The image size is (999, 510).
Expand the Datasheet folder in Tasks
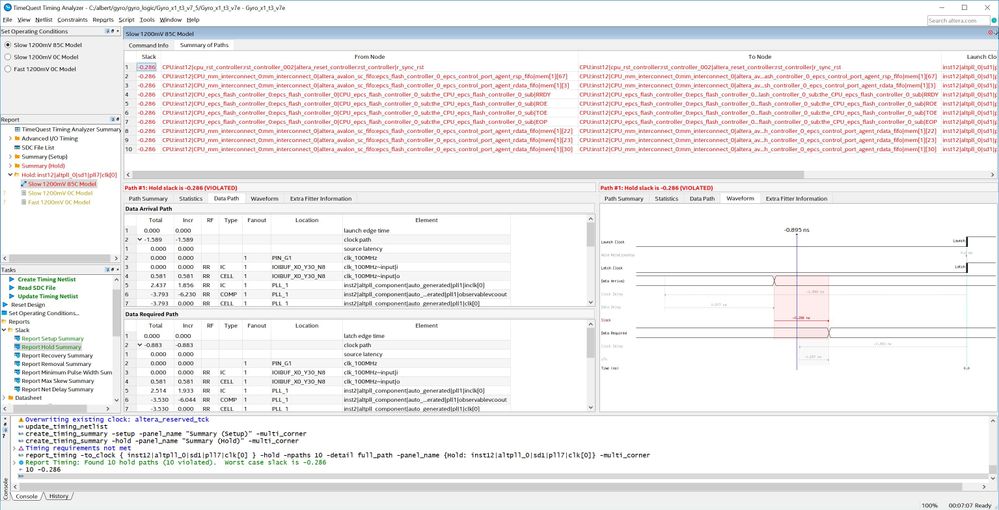click(x=4, y=397)
